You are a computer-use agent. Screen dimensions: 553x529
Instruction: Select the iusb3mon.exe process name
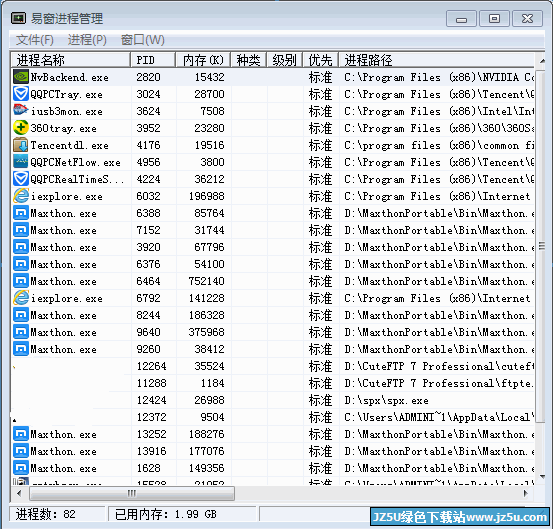click(x=66, y=111)
